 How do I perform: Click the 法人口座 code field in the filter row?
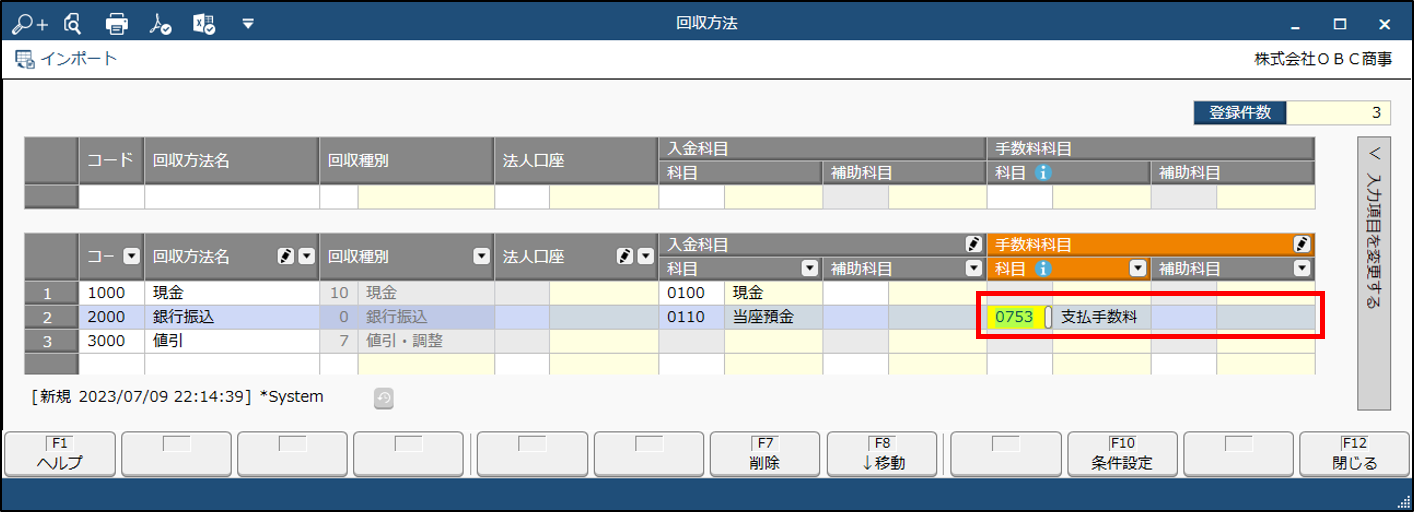(522, 196)
